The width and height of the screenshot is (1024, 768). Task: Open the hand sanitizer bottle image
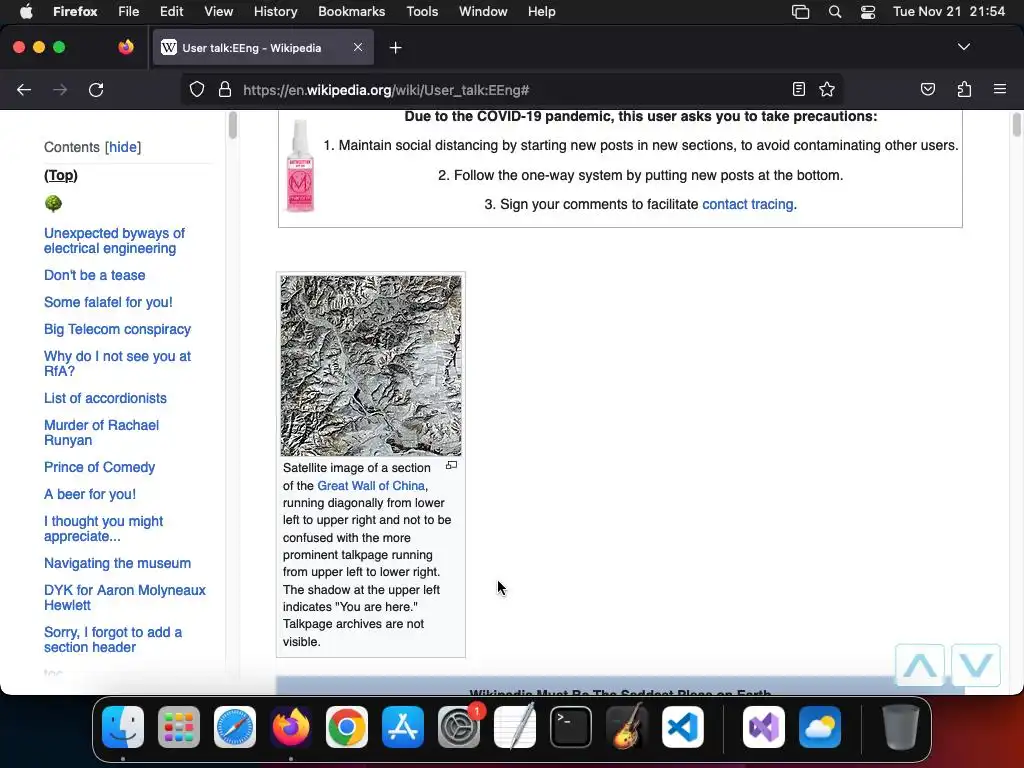point(300,166)
